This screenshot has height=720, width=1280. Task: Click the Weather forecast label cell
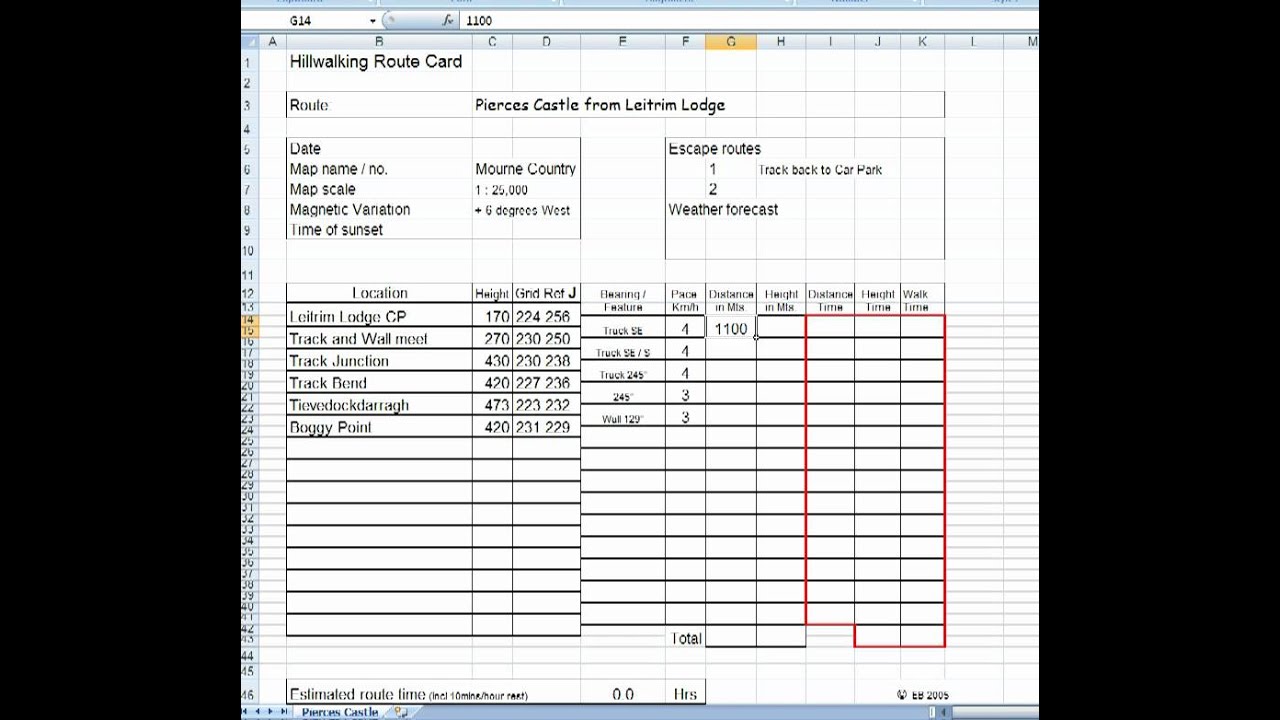pos(723,209)
